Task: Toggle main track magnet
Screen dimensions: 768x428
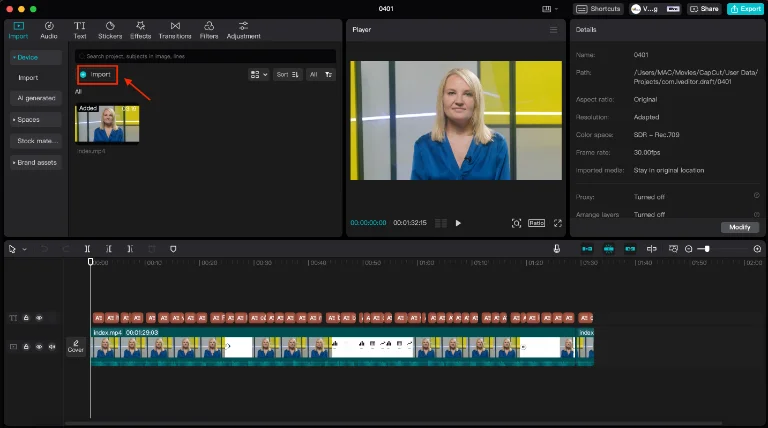Action: pyautogui.click(x=587, y=249)
